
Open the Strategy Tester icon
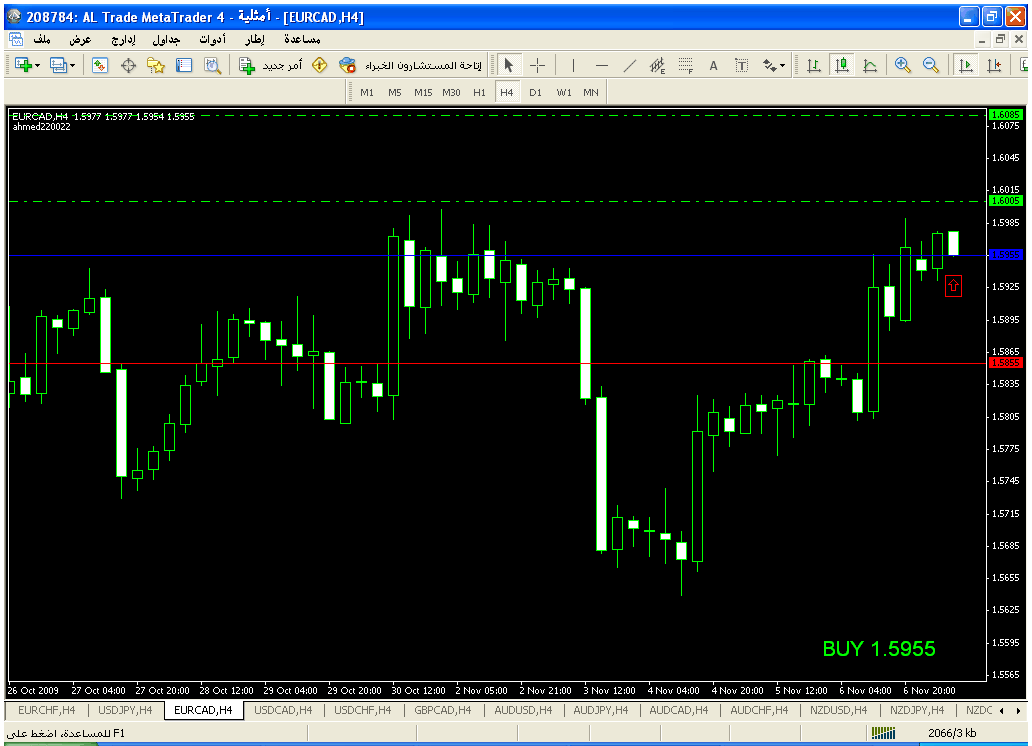point(212,65)
